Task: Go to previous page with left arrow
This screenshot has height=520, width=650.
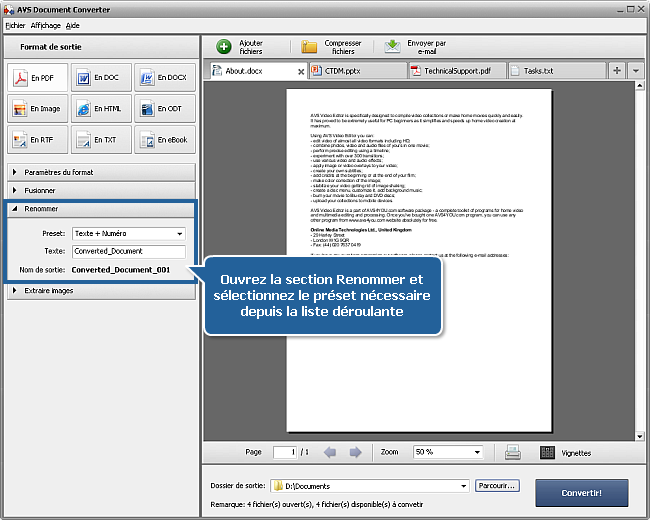Action: [330, 452]
